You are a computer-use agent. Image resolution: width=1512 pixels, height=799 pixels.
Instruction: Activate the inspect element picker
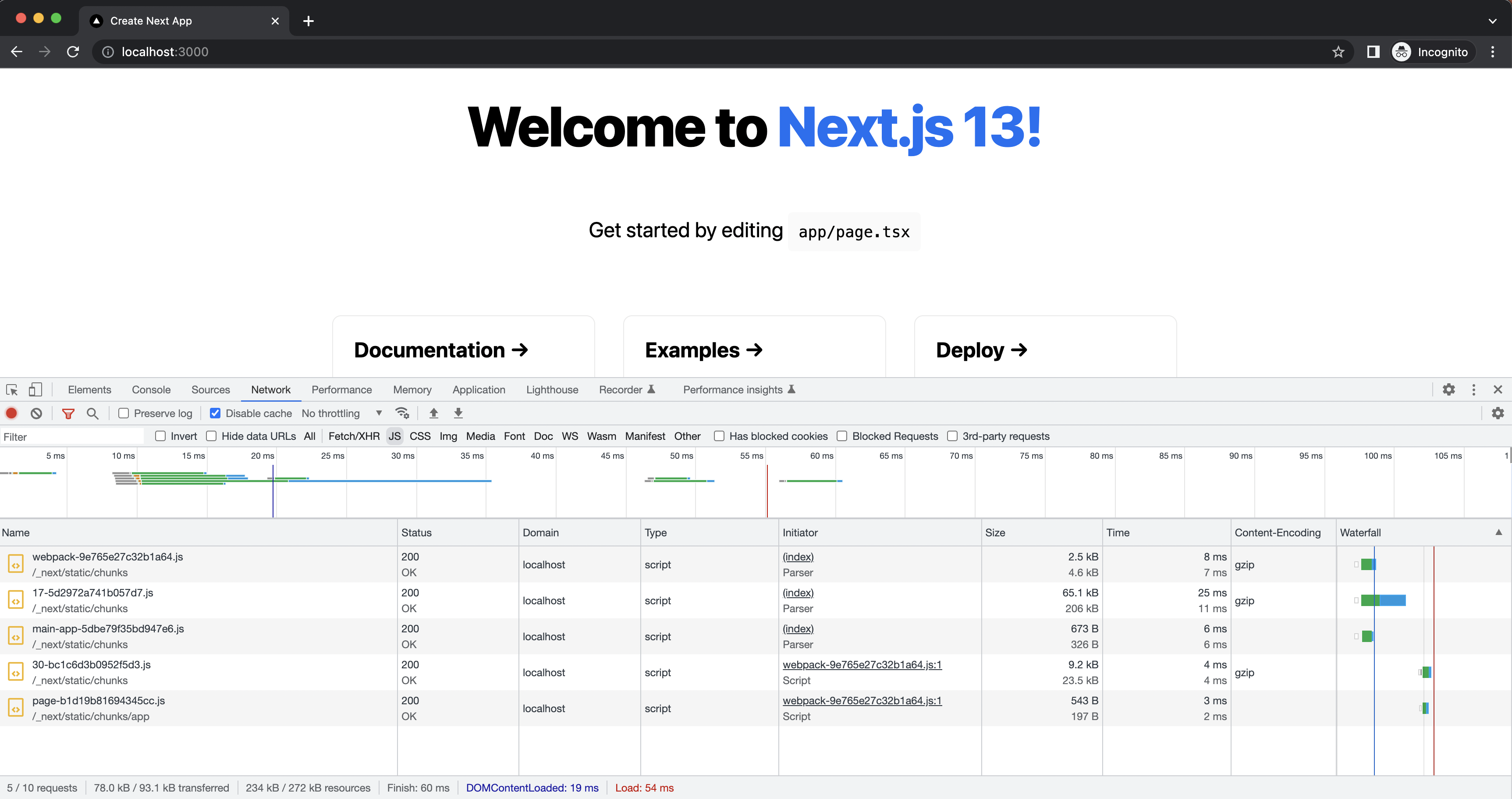(x=12, y=389)
